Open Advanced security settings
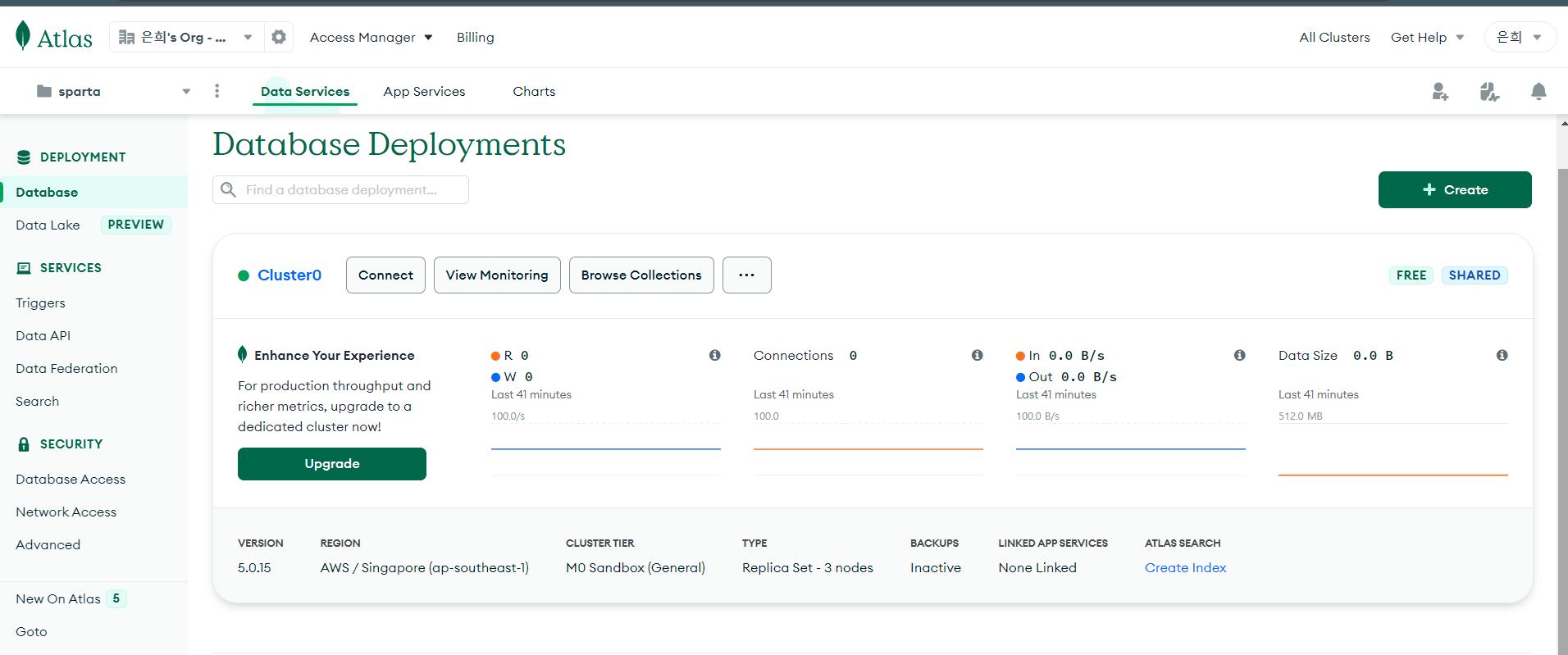The width and height of the screenshot is (1568, 655). pyautogui.click(x=48, y=545)
